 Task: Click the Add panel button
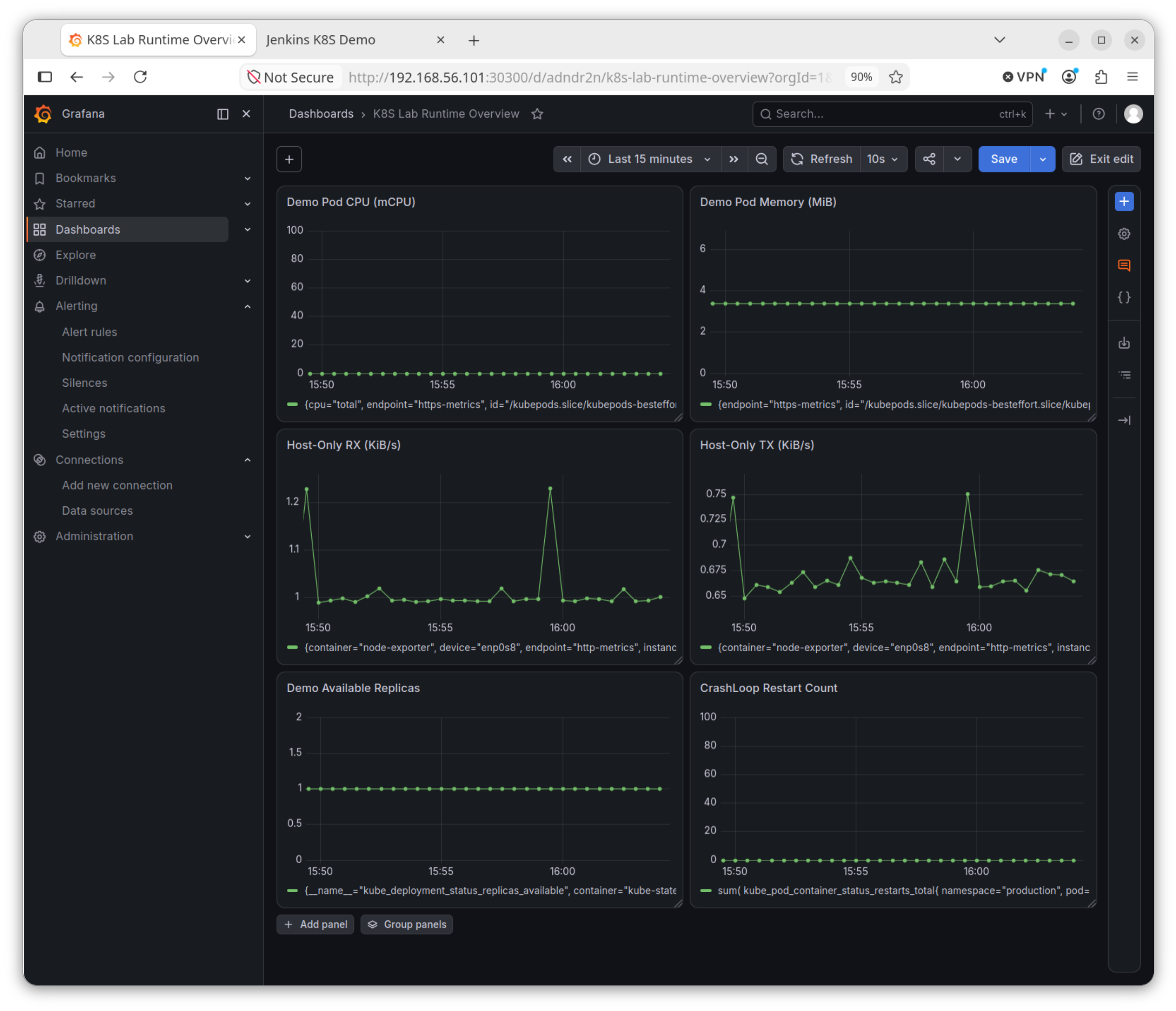pyautogui.click(x=316, y=925)
